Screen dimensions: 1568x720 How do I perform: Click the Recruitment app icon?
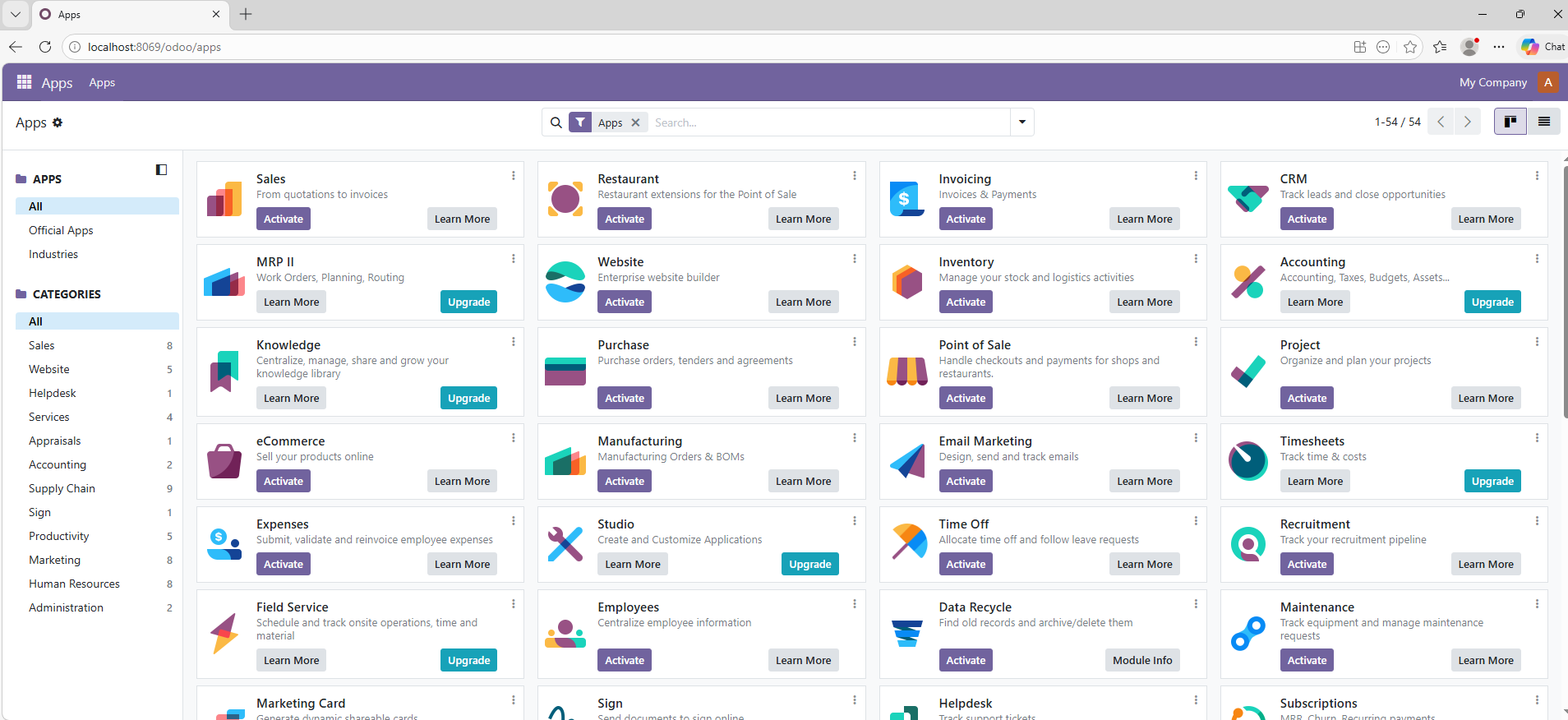[x=1248, y=544]
